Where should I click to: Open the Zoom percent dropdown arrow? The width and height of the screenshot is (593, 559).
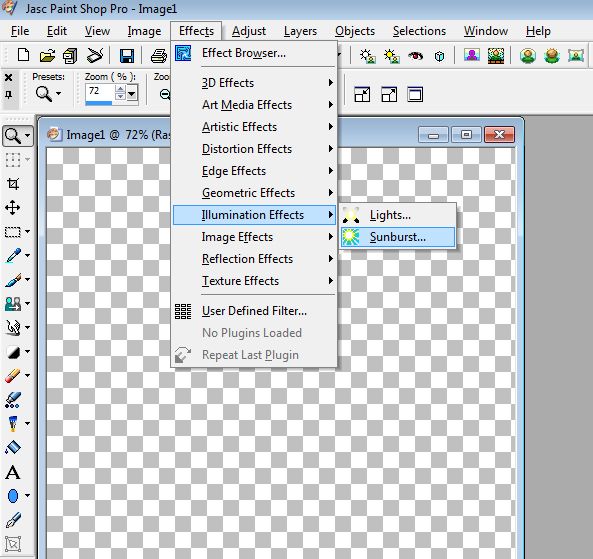132,93
